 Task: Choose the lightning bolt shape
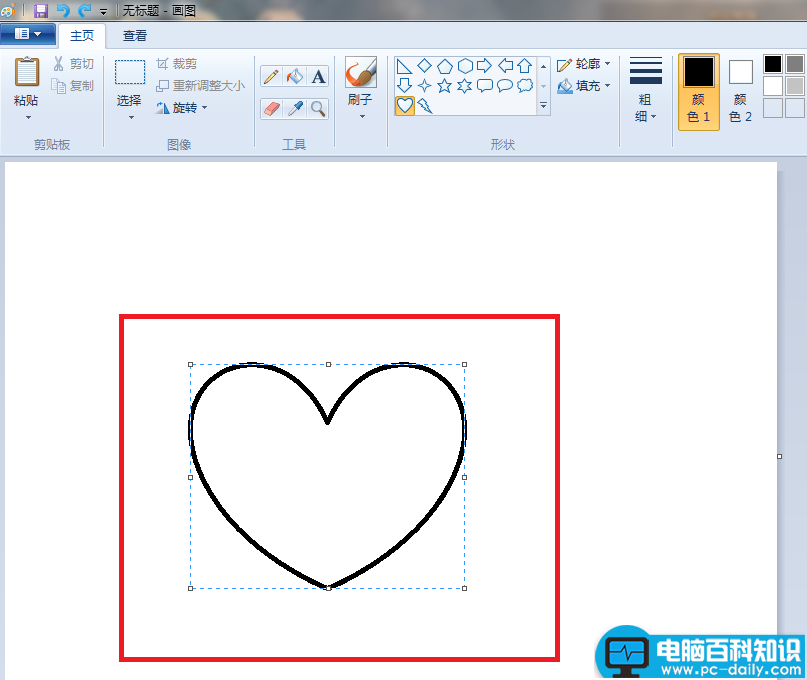click(425, 105)
